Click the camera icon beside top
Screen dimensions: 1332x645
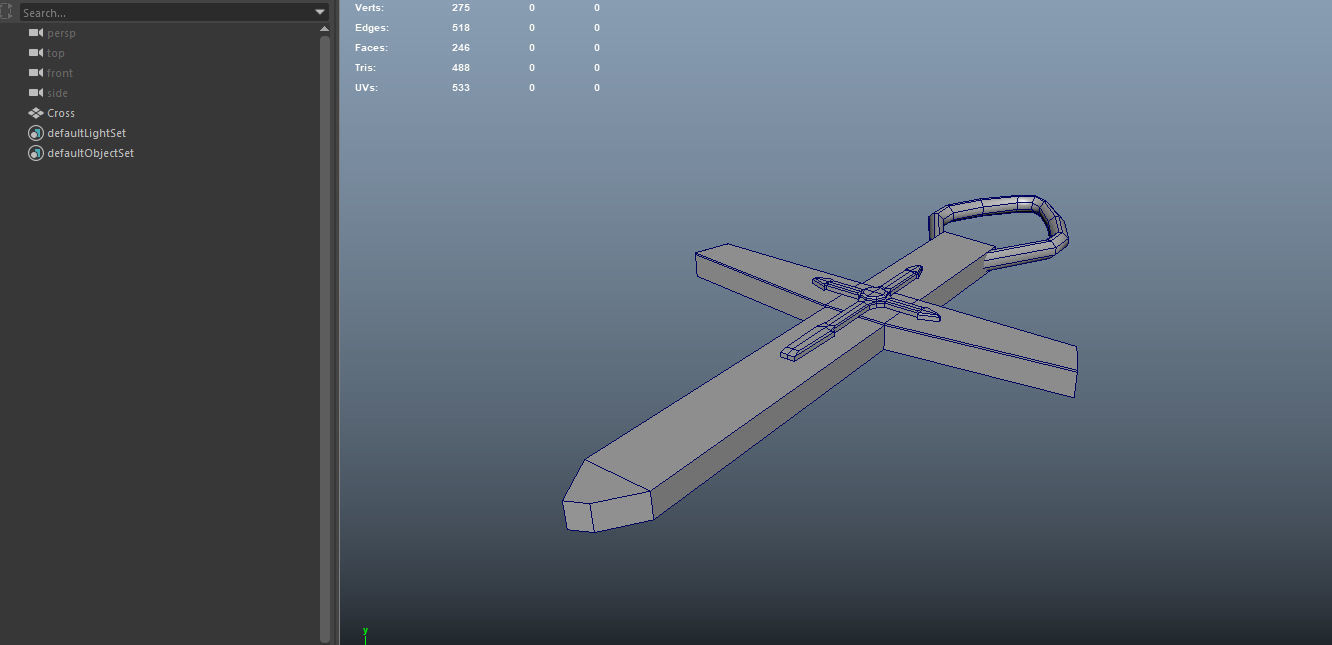coord(36,53)
